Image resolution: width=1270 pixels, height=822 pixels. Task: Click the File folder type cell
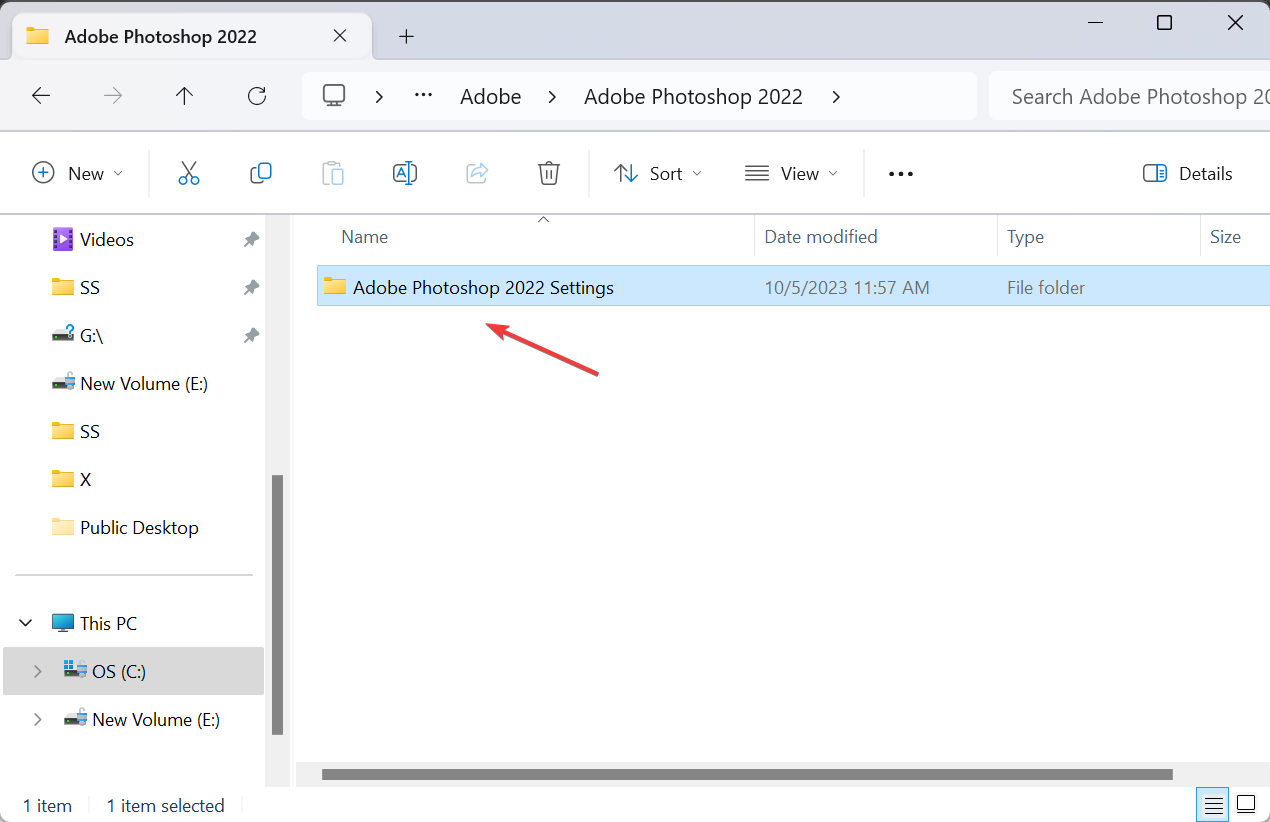tap(1046, 288)
